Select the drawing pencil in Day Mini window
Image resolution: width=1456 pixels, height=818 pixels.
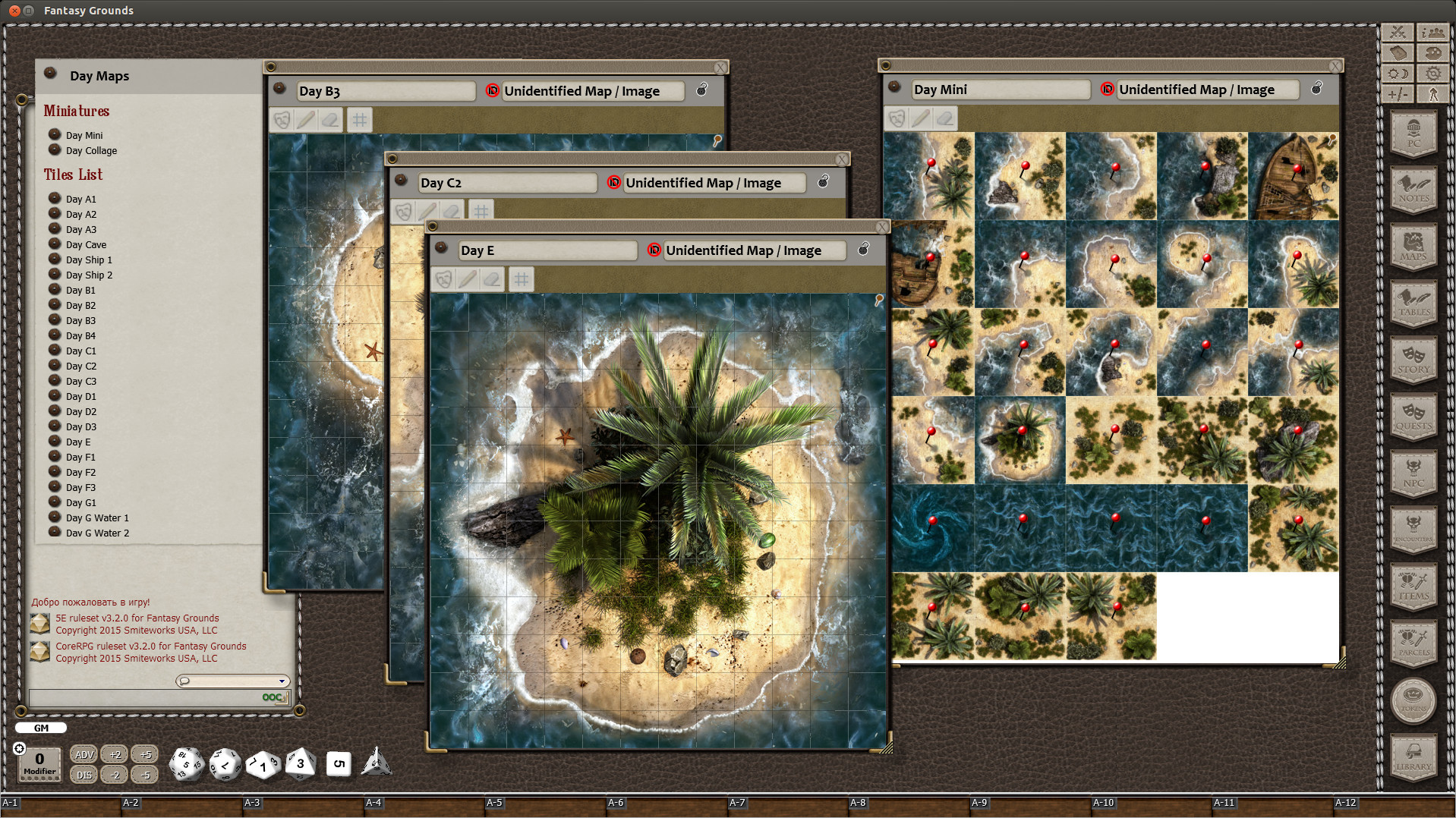[921, 118]
